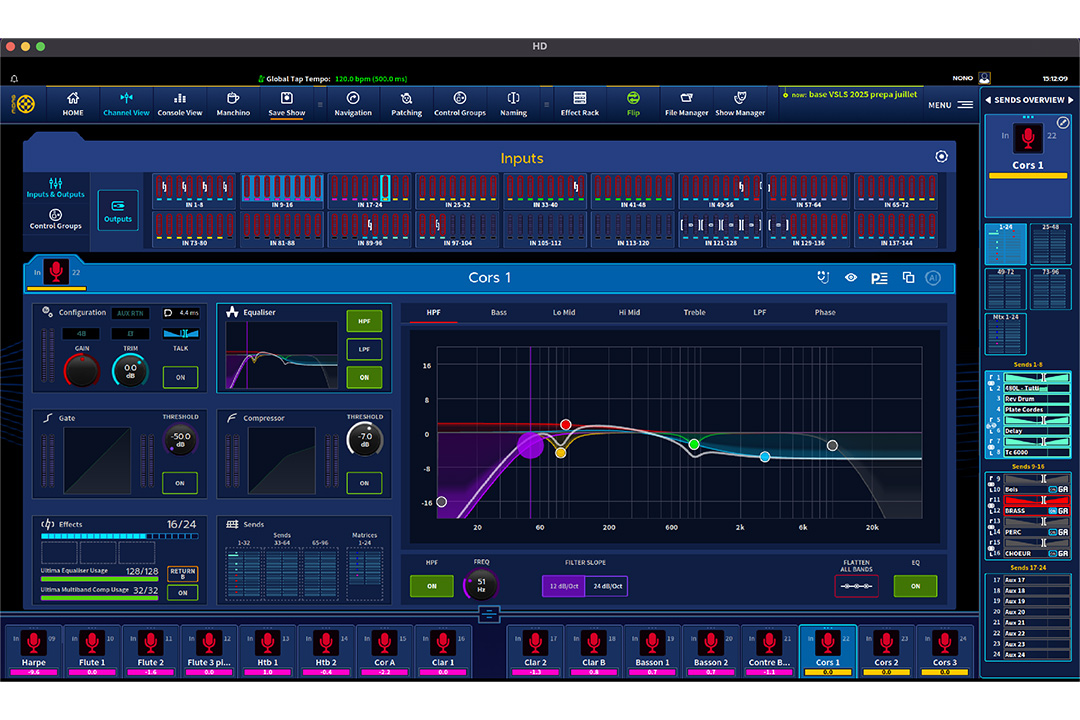Select the Treble EQ tab
1080x720 pixels.
694,313
